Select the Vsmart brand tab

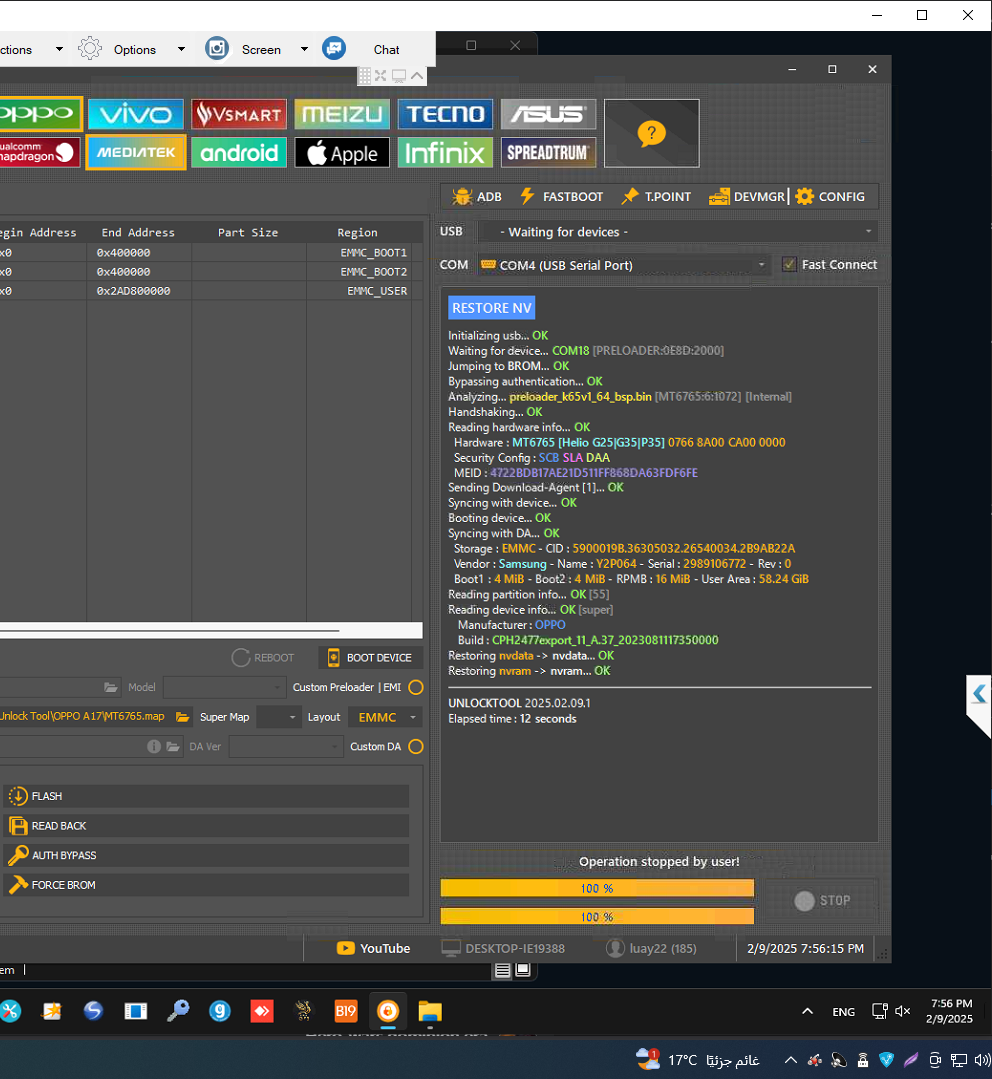coord(239,114)
